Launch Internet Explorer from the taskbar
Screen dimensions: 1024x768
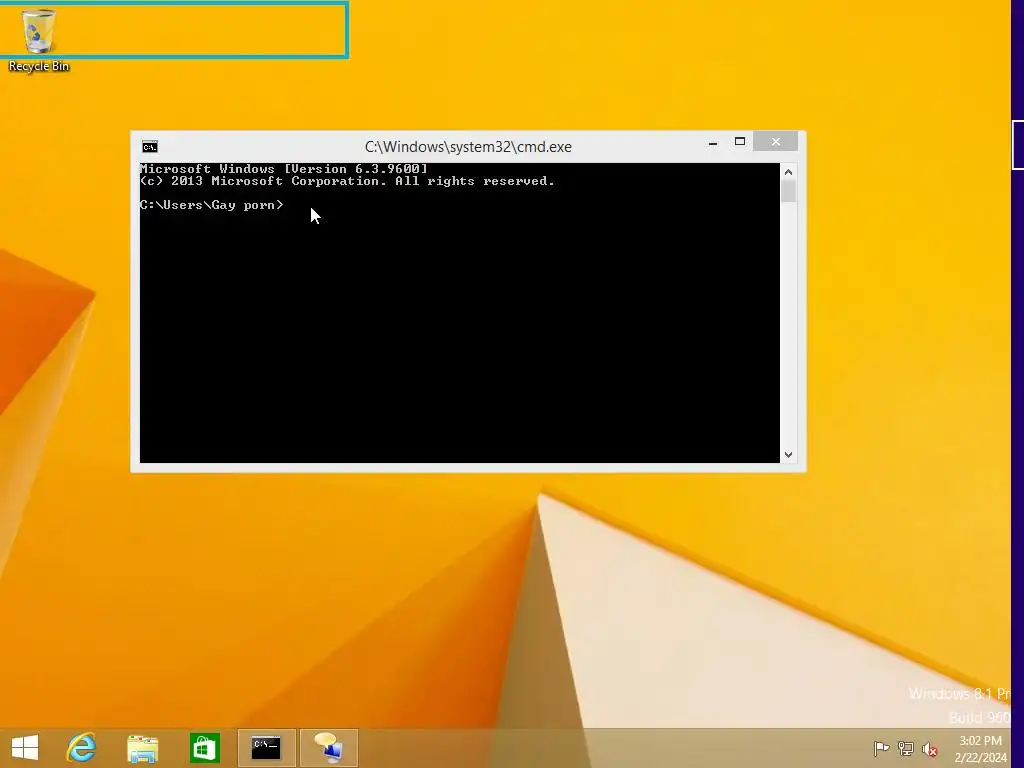[x=81, y=748]
